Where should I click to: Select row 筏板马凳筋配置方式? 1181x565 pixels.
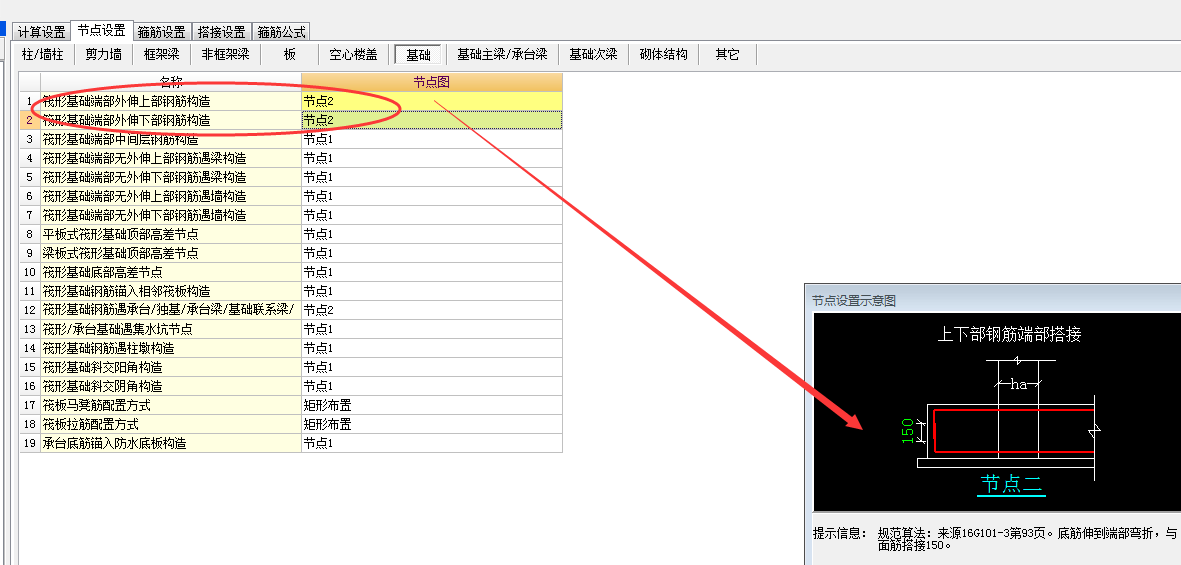tap(171, 405)
